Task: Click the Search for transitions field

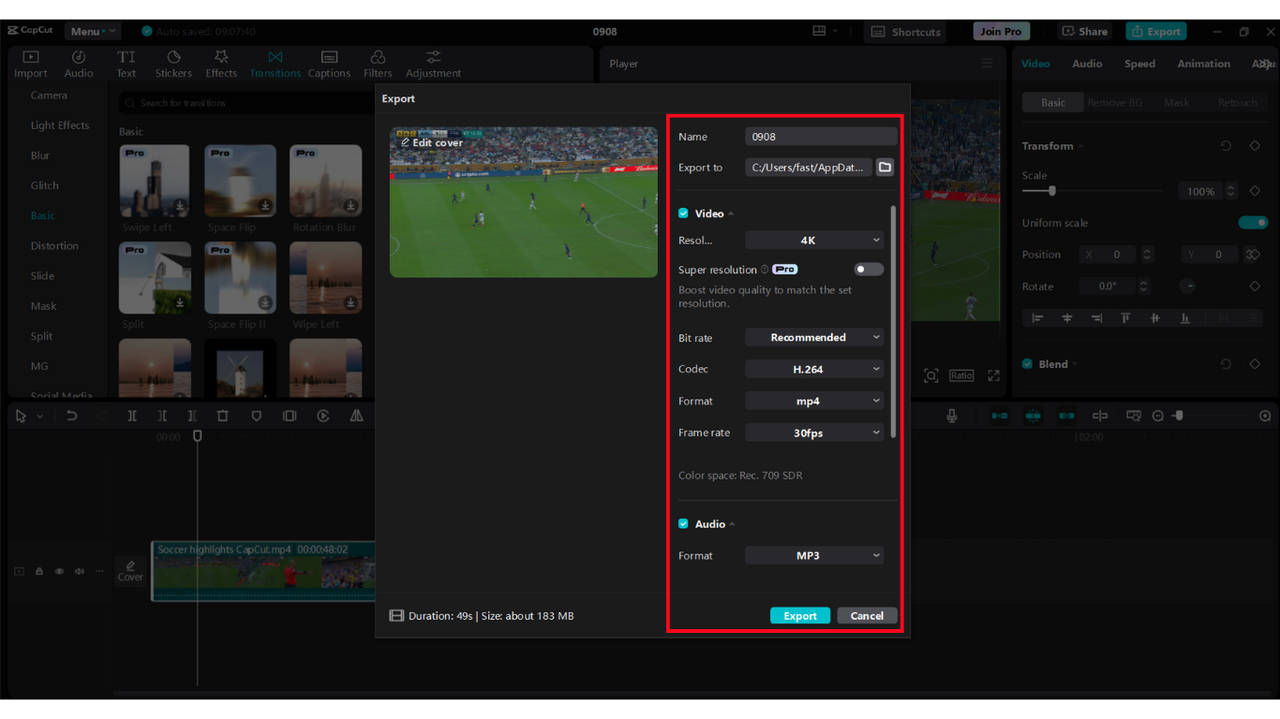Action: click(x=245, y=103)
